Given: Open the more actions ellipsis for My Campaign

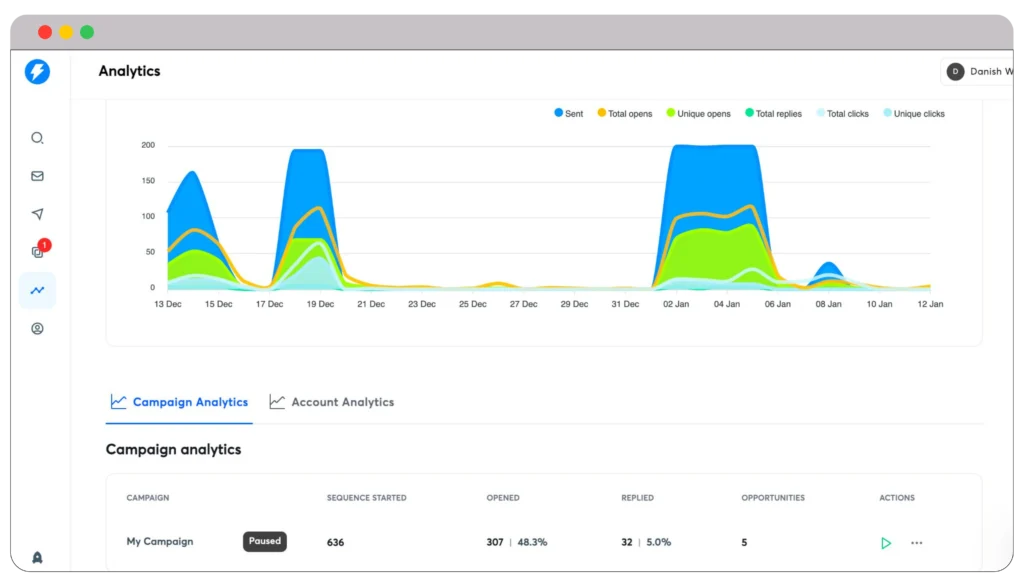Looking at the screenshot, I should tap(917, 542).
